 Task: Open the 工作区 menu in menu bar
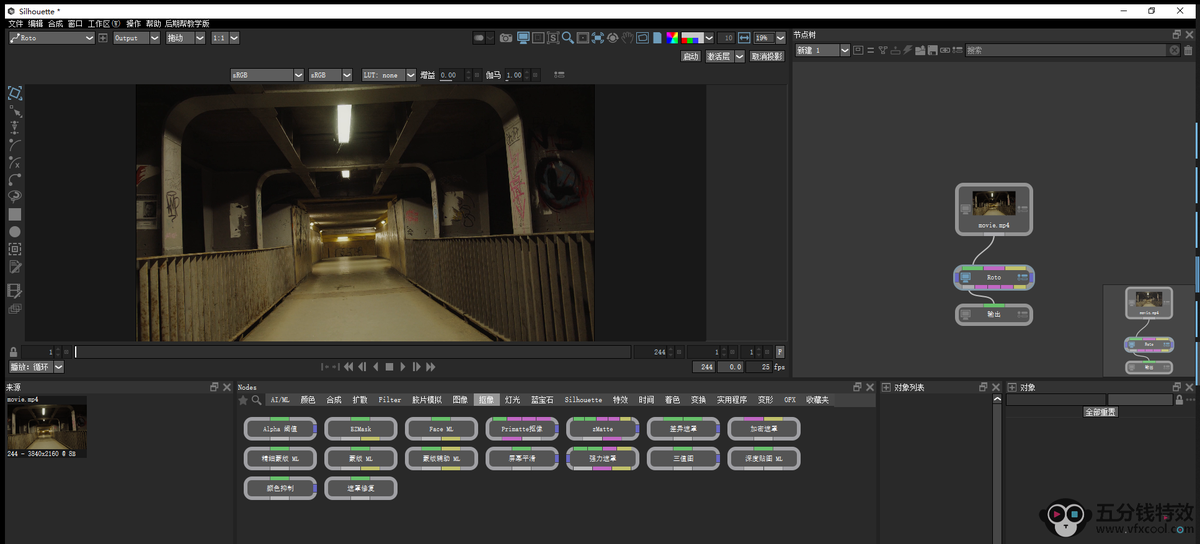pos(103,23)
